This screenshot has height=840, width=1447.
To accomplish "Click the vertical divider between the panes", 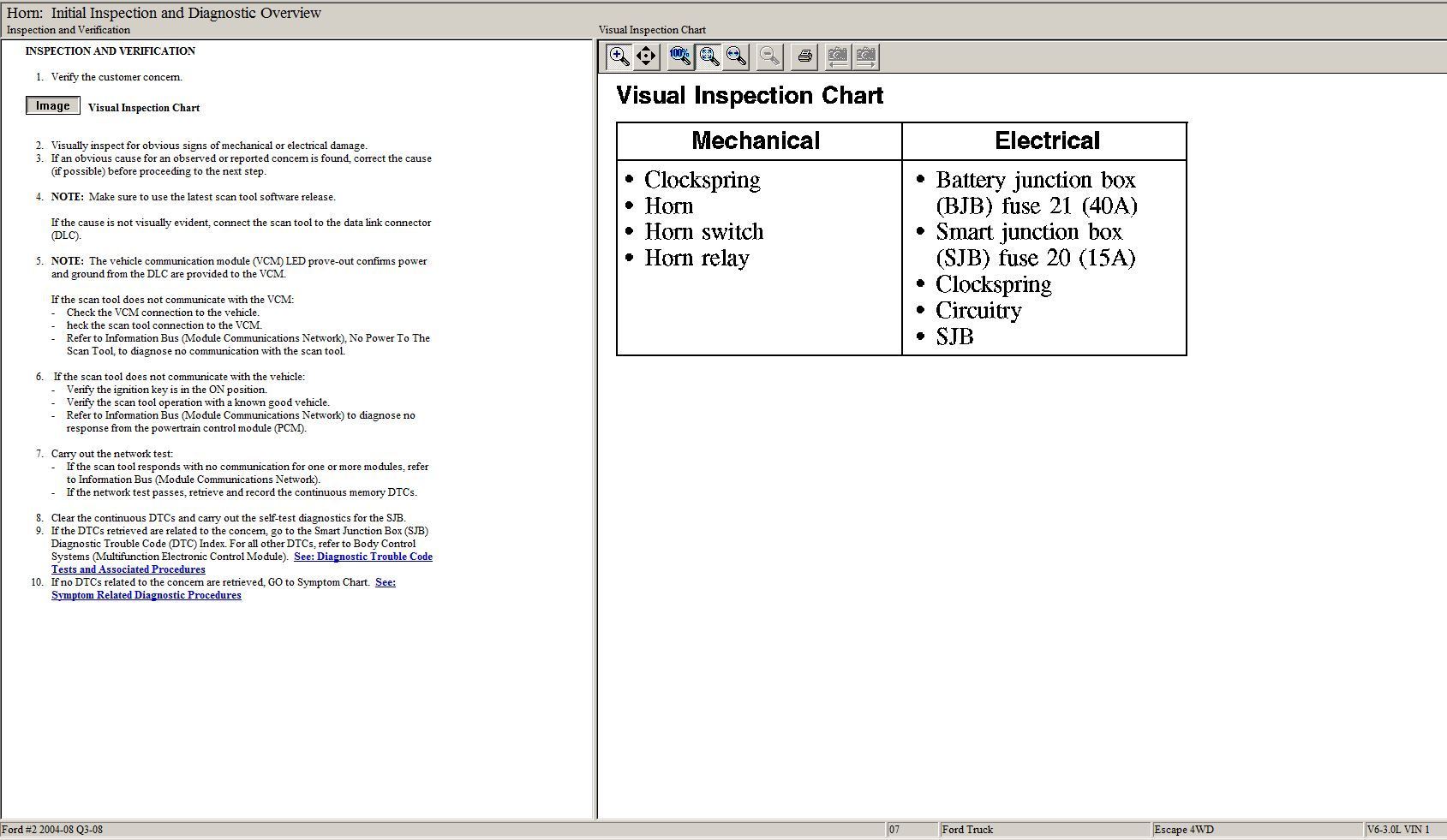I will click(x=595, y=428).
